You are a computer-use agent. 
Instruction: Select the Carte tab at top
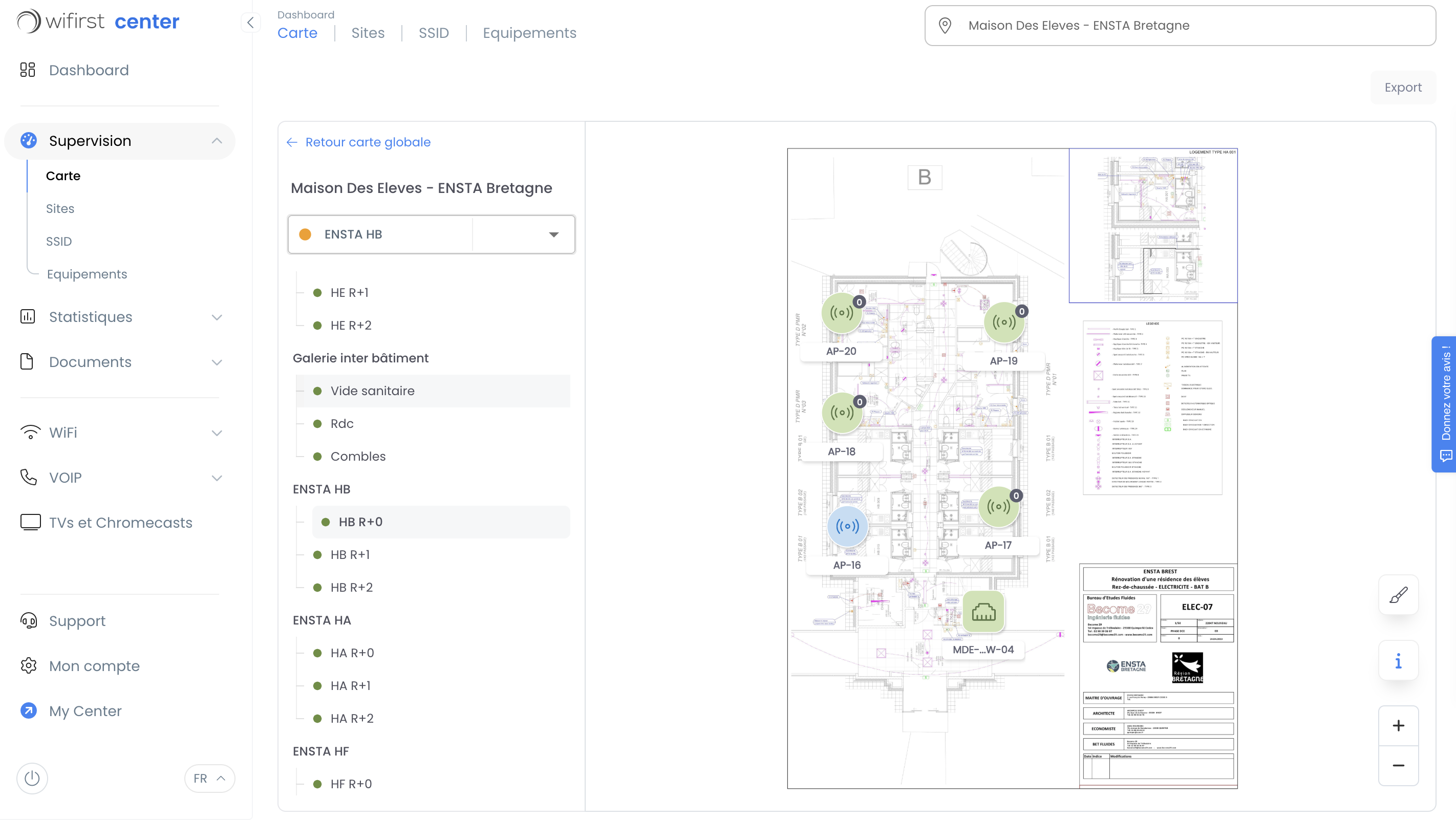297,33
